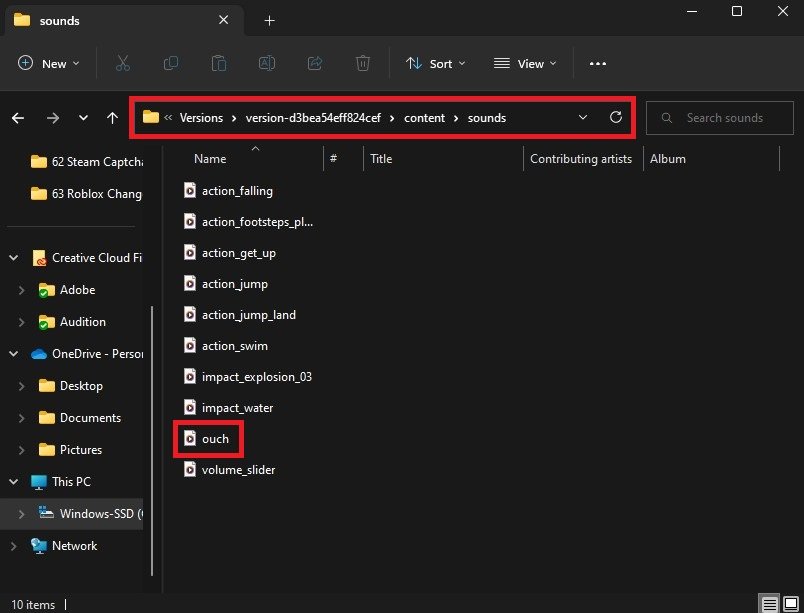Open the Sort dropdown menu
Viewport: 804px width, 613px height.
[x=436, y=63]
